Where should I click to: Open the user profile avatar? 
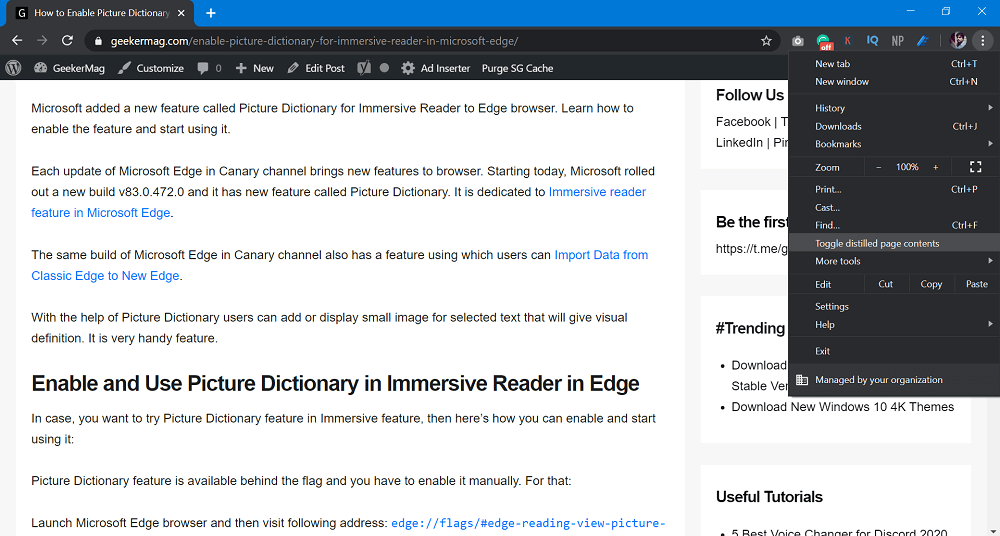958,41
